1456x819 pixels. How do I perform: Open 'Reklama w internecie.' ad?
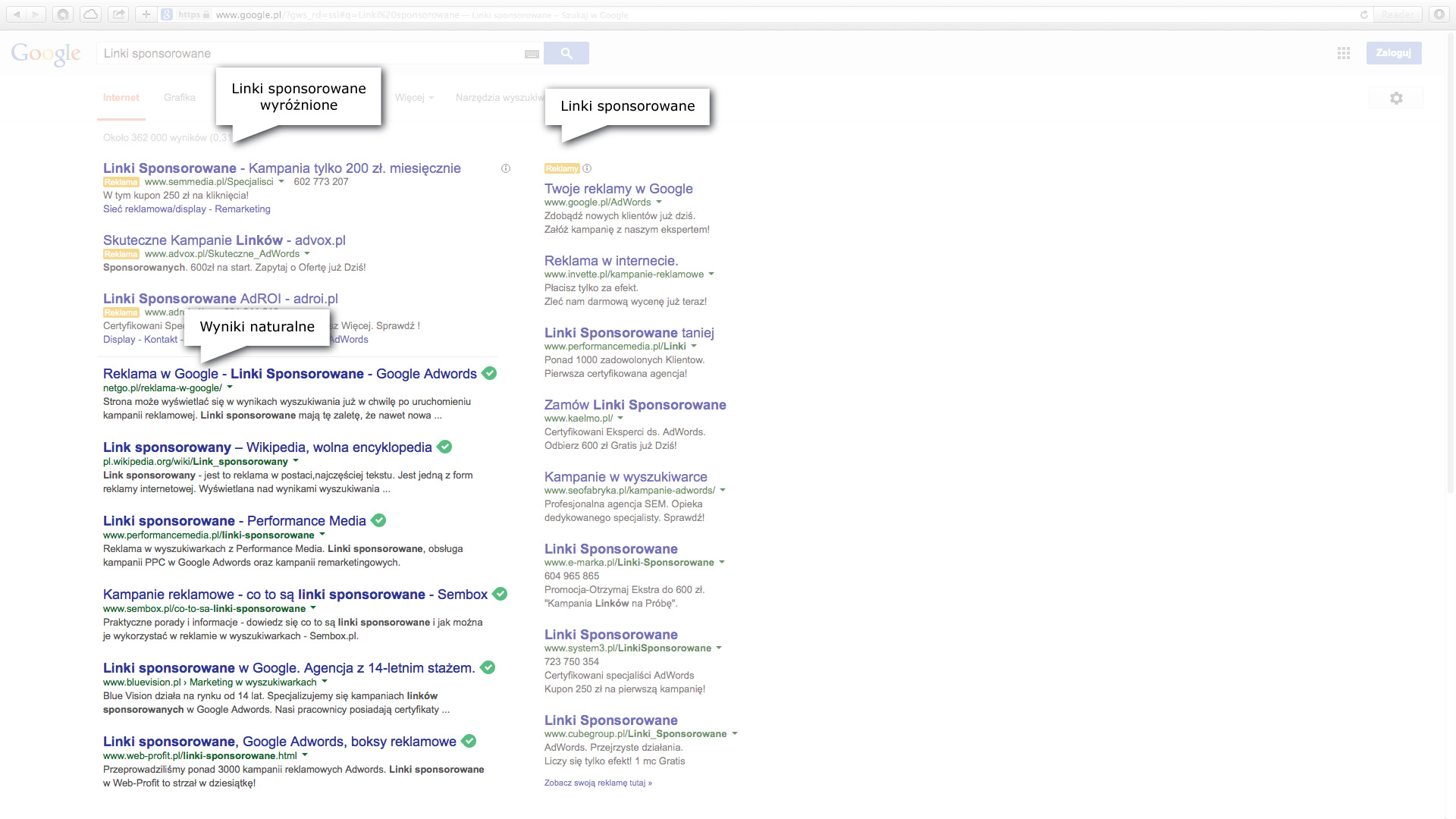611,261
